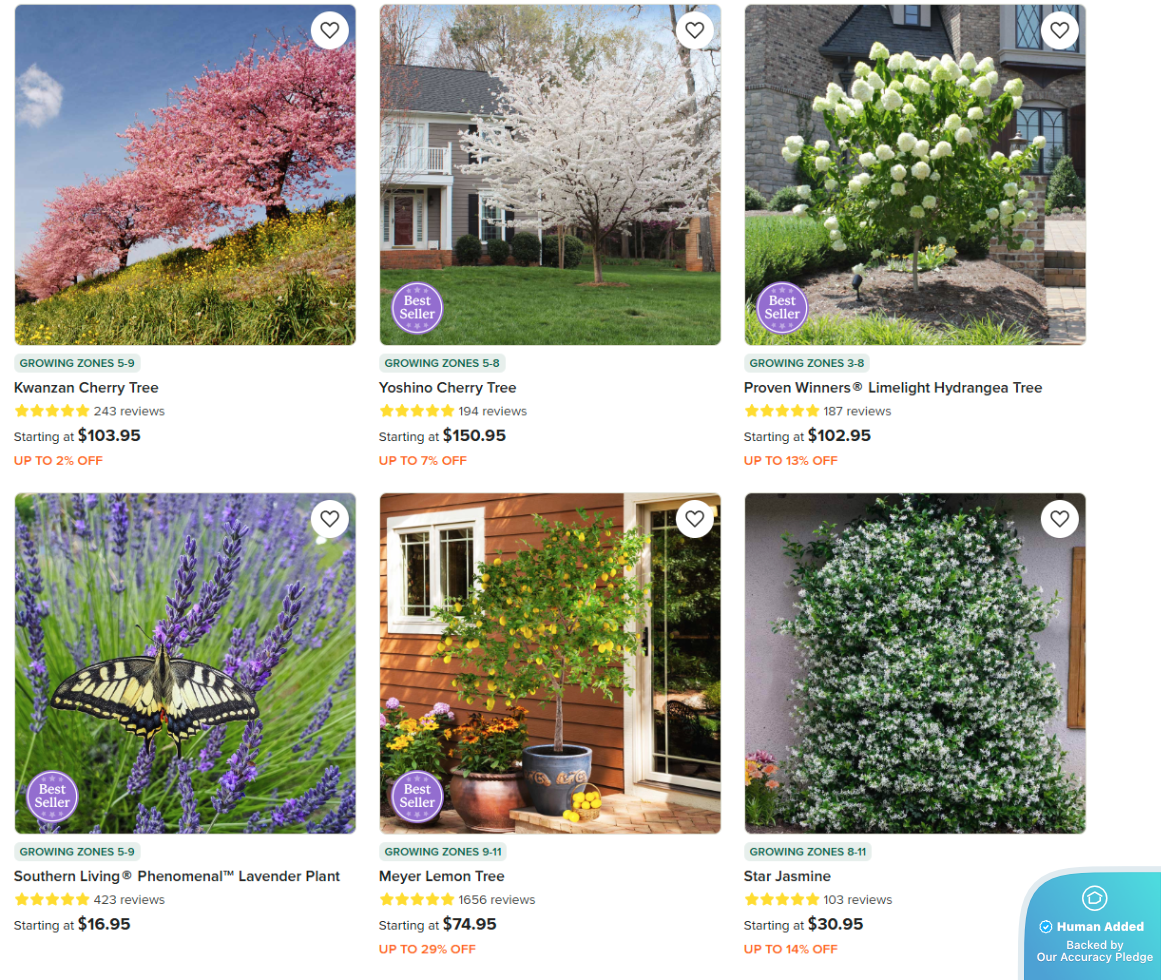1161x980 pixels.
Task: Click the Star Jasmine vine photo
Action: pos(915,663)
